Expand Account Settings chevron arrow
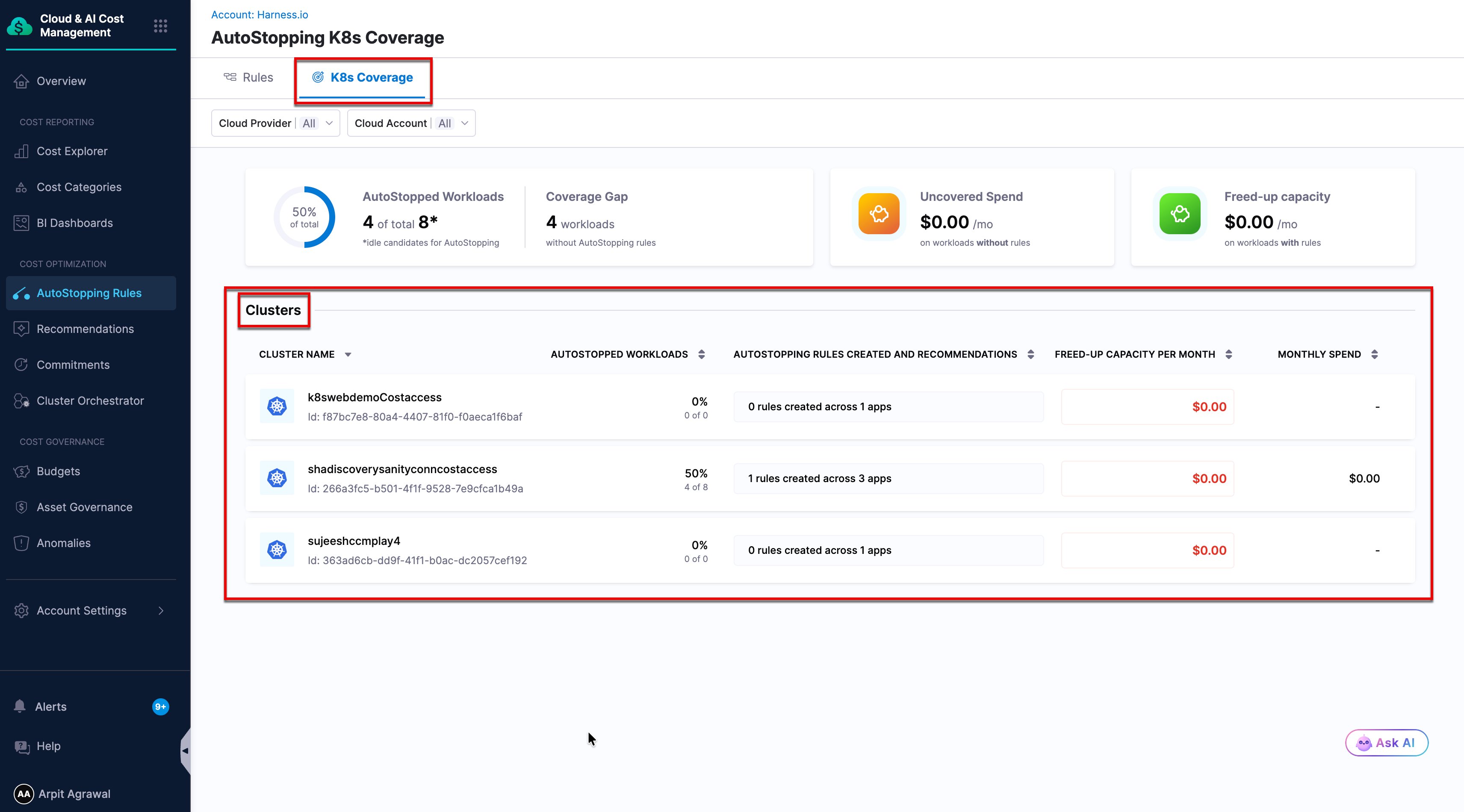 161,610
